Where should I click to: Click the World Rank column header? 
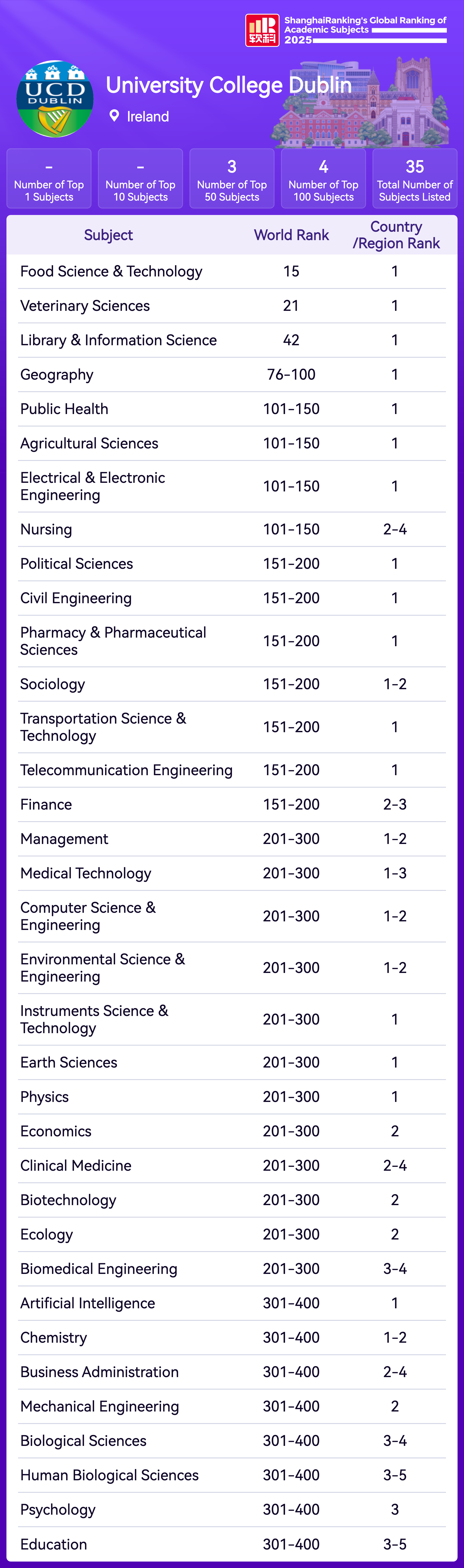click(291, 235)
